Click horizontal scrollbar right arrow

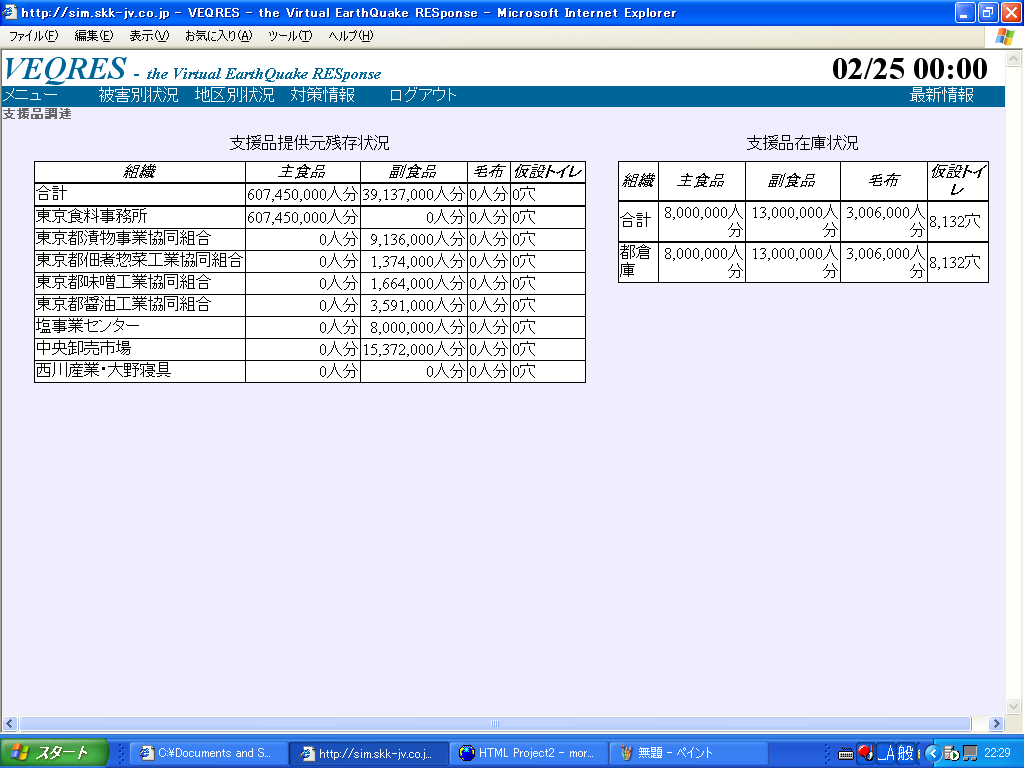[995, 723]
